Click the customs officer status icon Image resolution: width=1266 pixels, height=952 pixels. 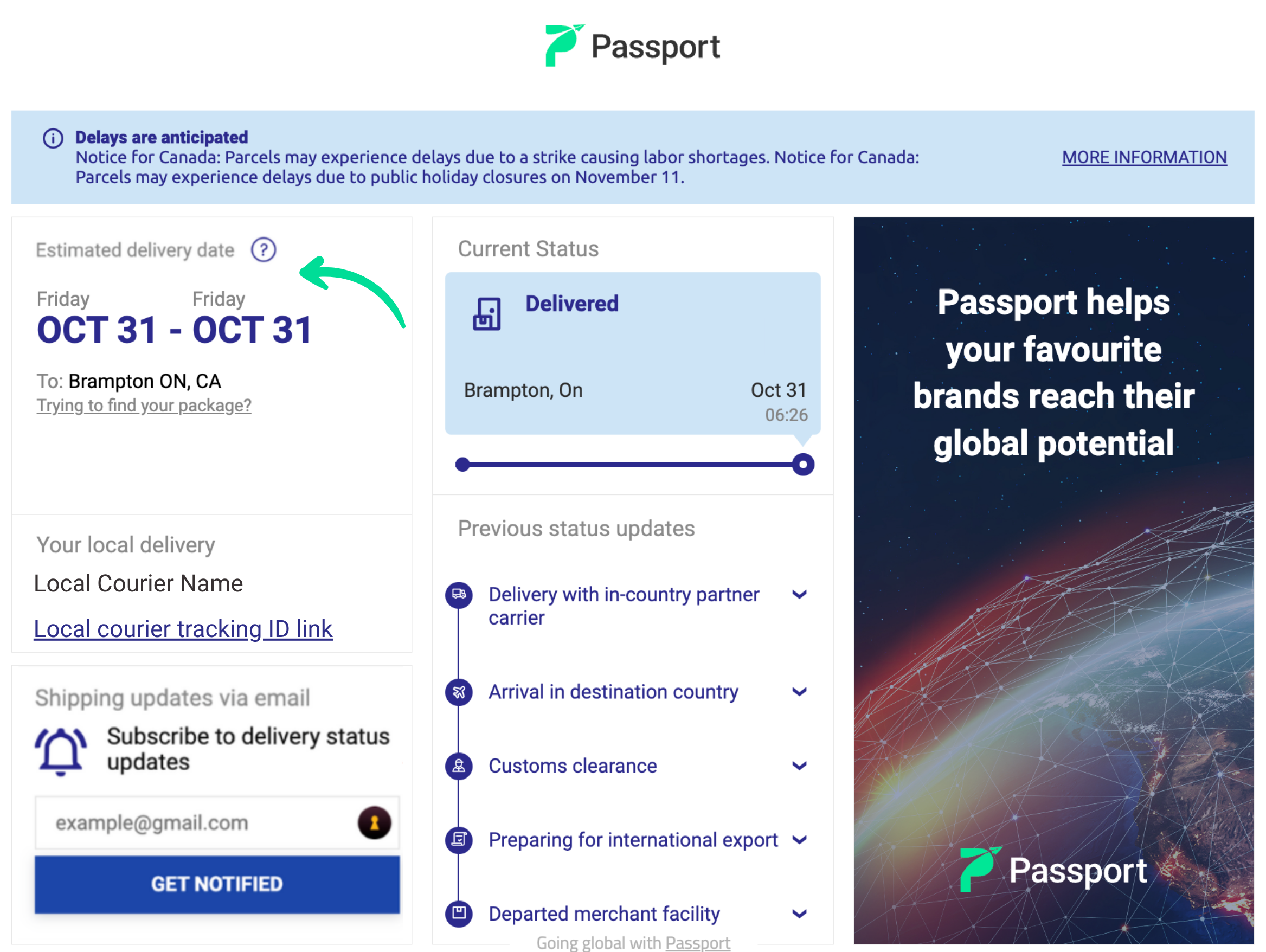coord(459,766)
